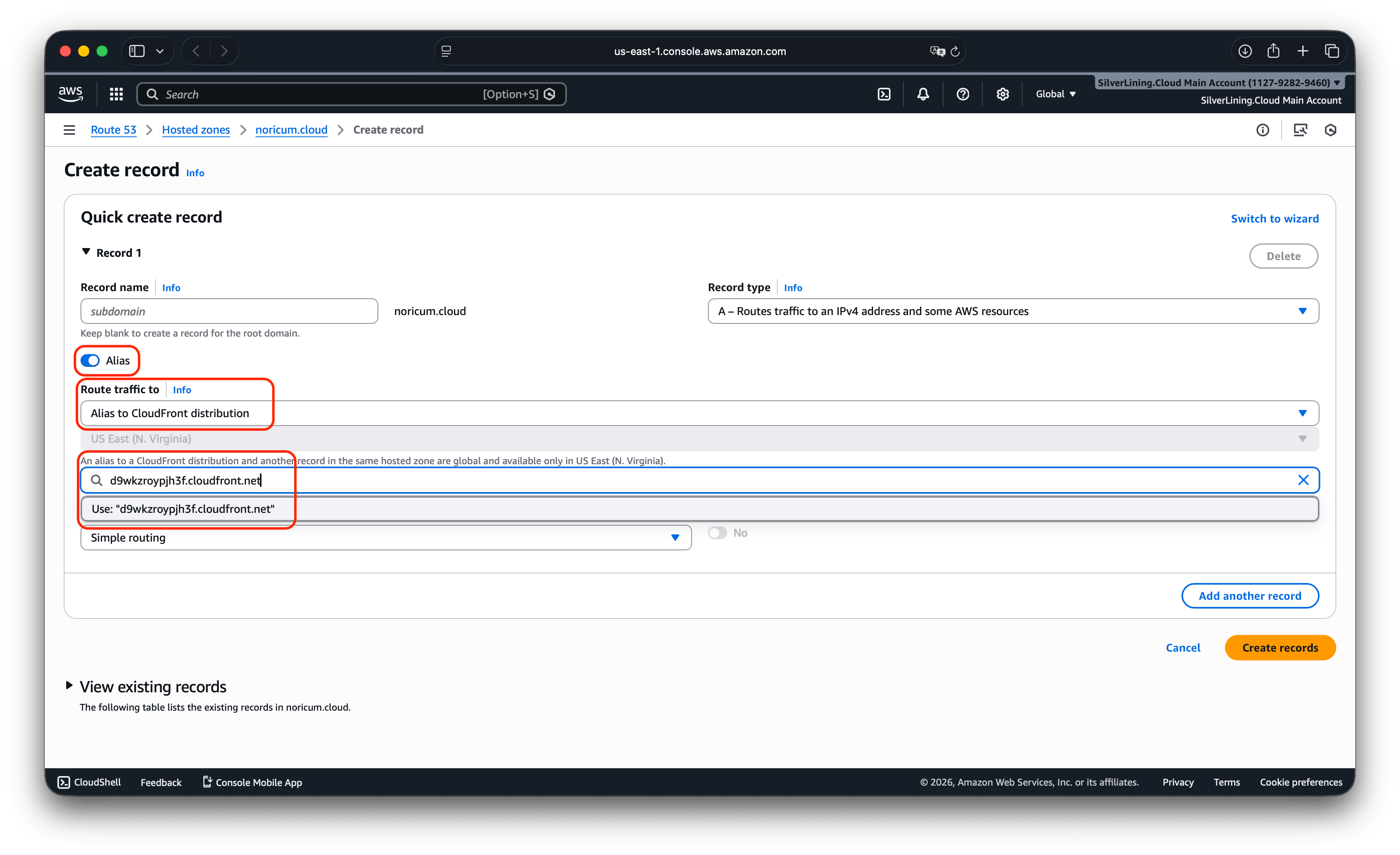This screenshot has height=855, width=1400.
Task: Turn off the Alias toggle
Action: [90, 361]
